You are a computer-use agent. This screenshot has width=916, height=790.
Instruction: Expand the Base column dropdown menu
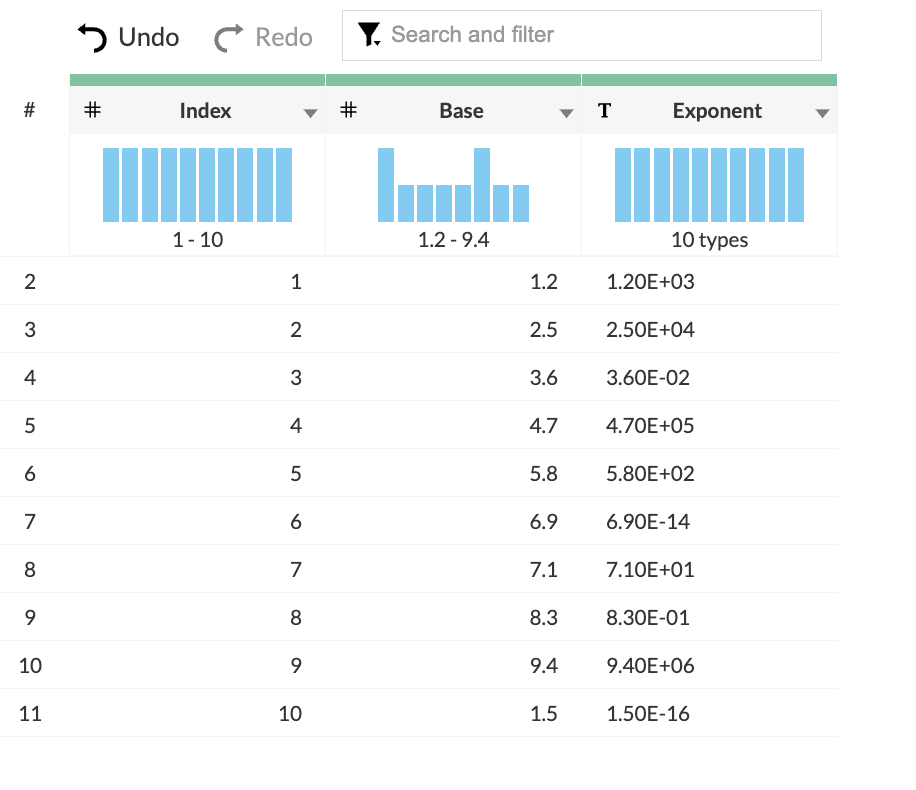click(x=566, y=113)
